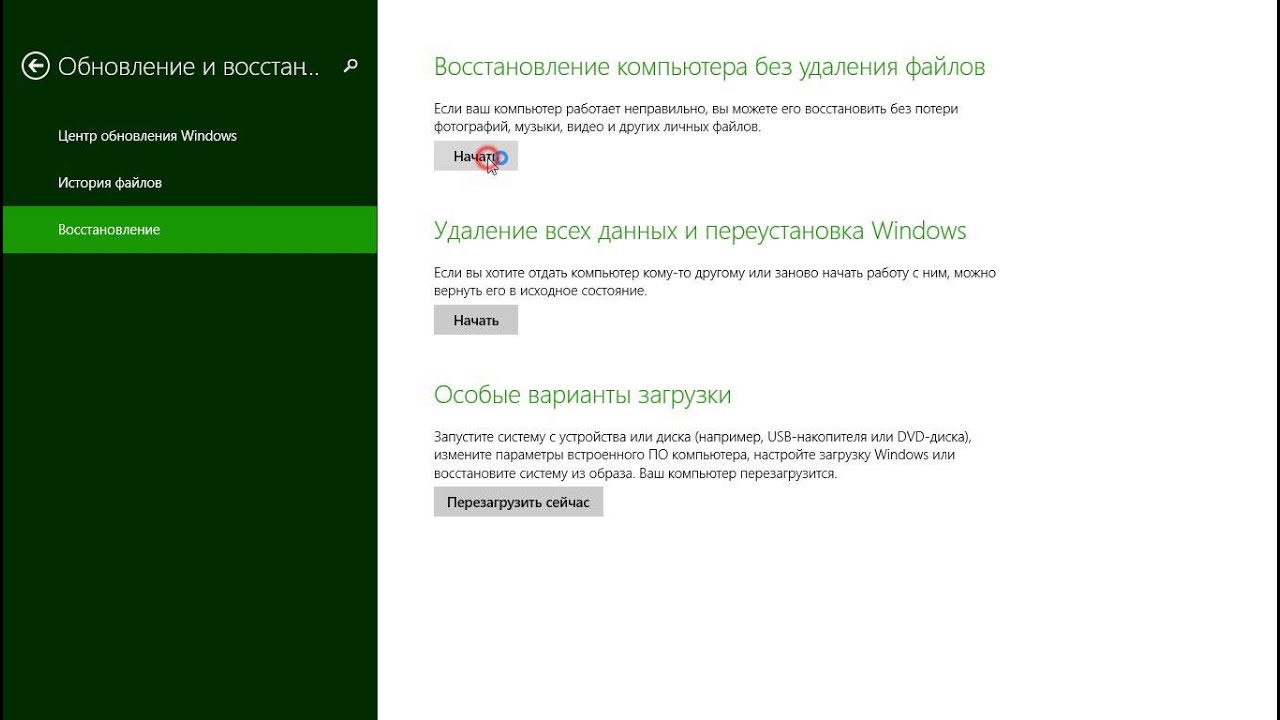The height and width of the screenshot is (720, 1280).
Task: Click heading Восстановление компьютера без удаления файлов
Action: pyautogui.click(x=709, y=67)
